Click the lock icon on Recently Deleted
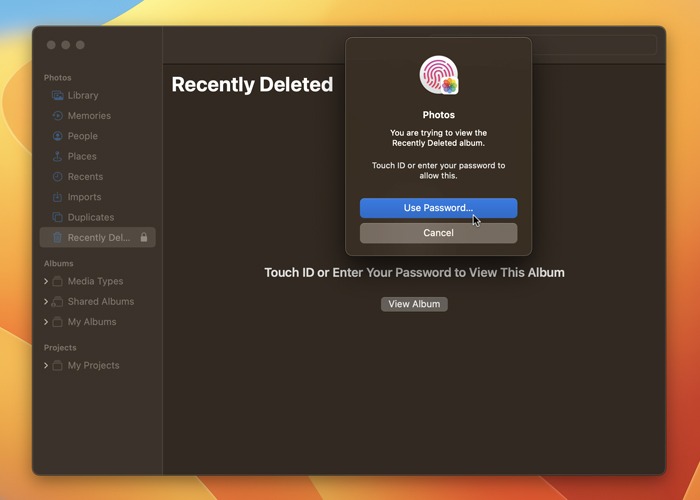 pos(144,237)
